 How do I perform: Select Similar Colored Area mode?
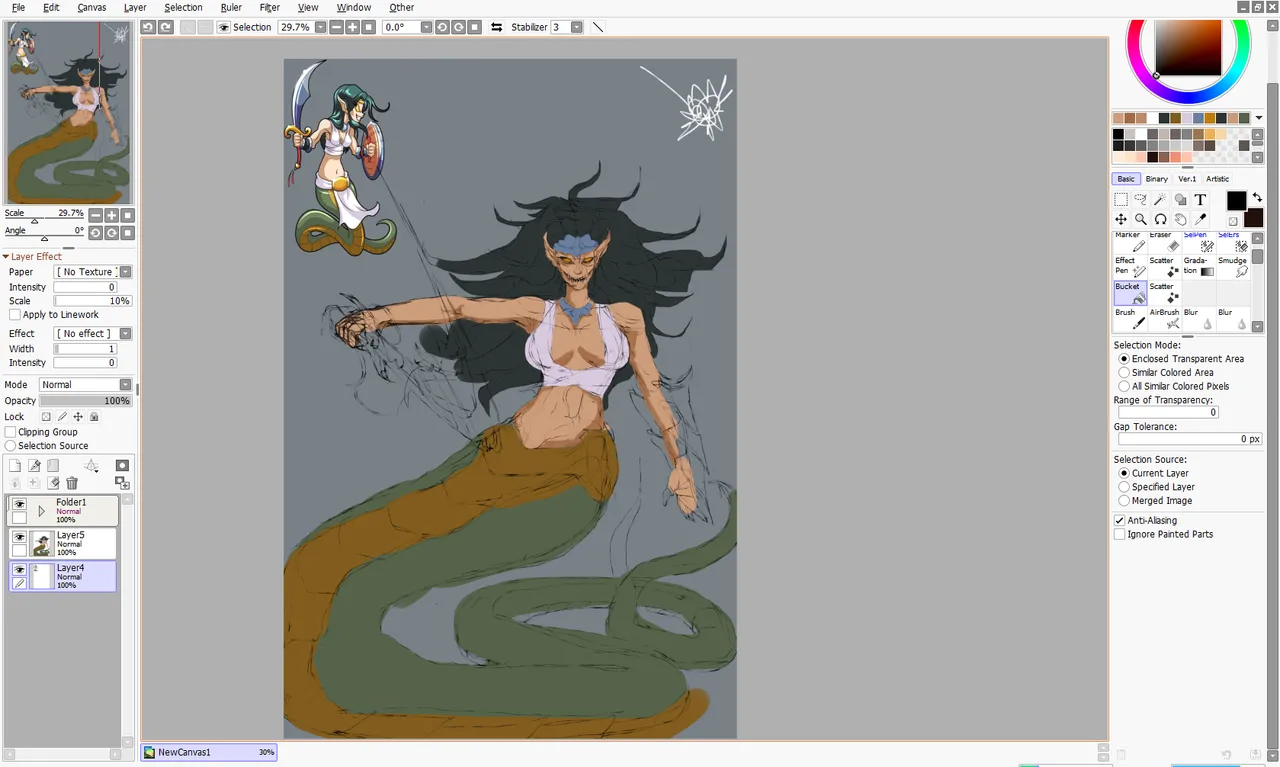click(x=1124, y=372)
